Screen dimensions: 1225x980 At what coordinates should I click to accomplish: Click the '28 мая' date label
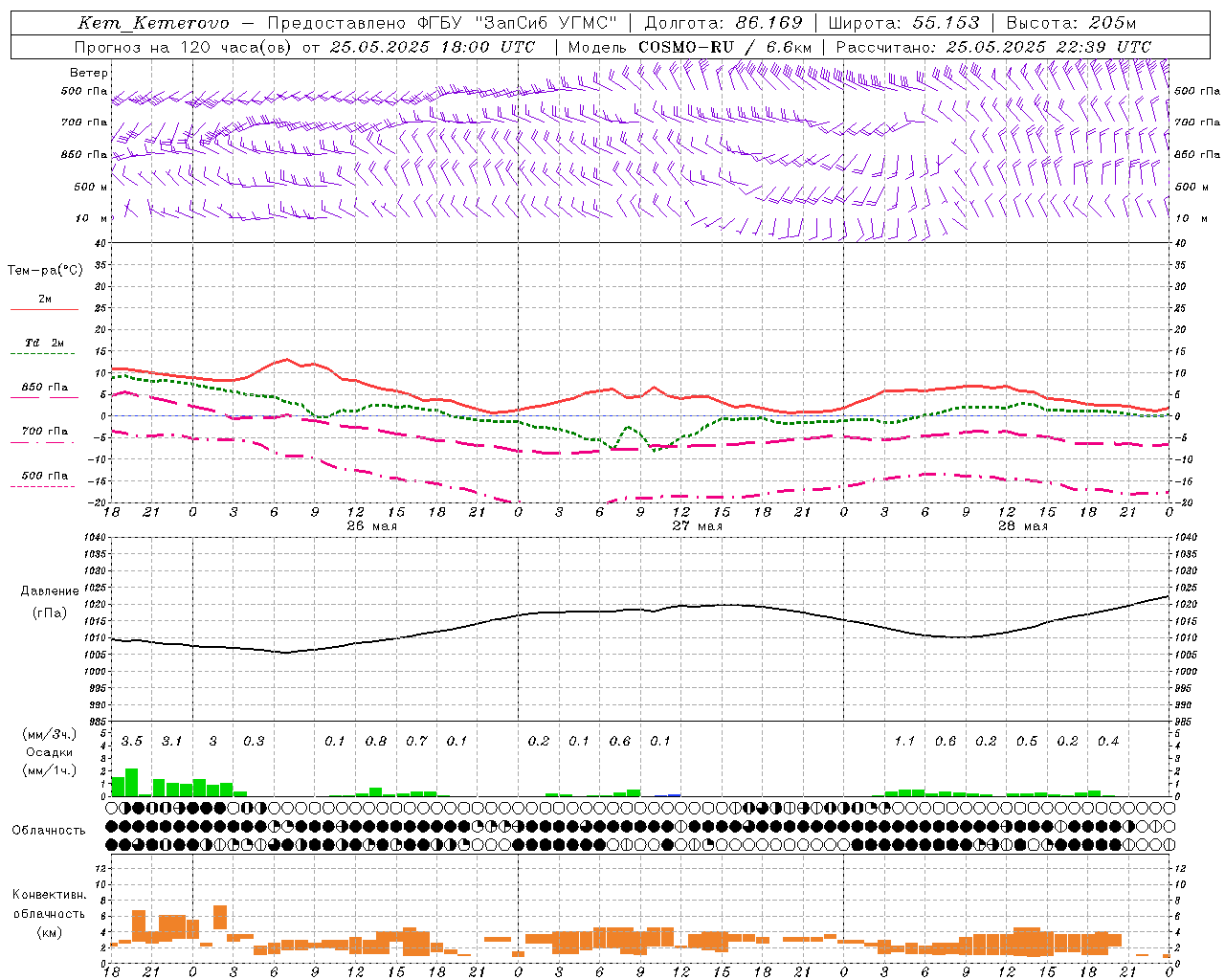click(1022, 526)
